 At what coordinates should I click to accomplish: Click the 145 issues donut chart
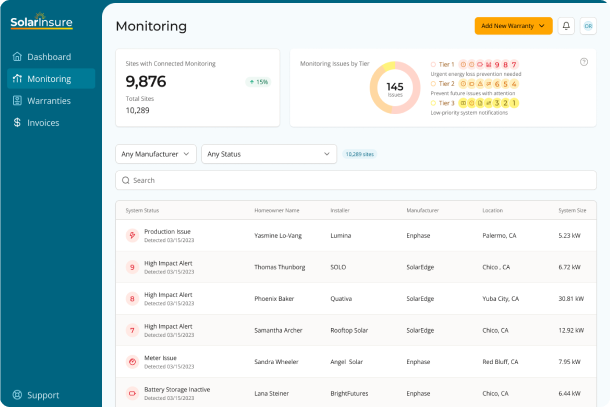point(395,88)
